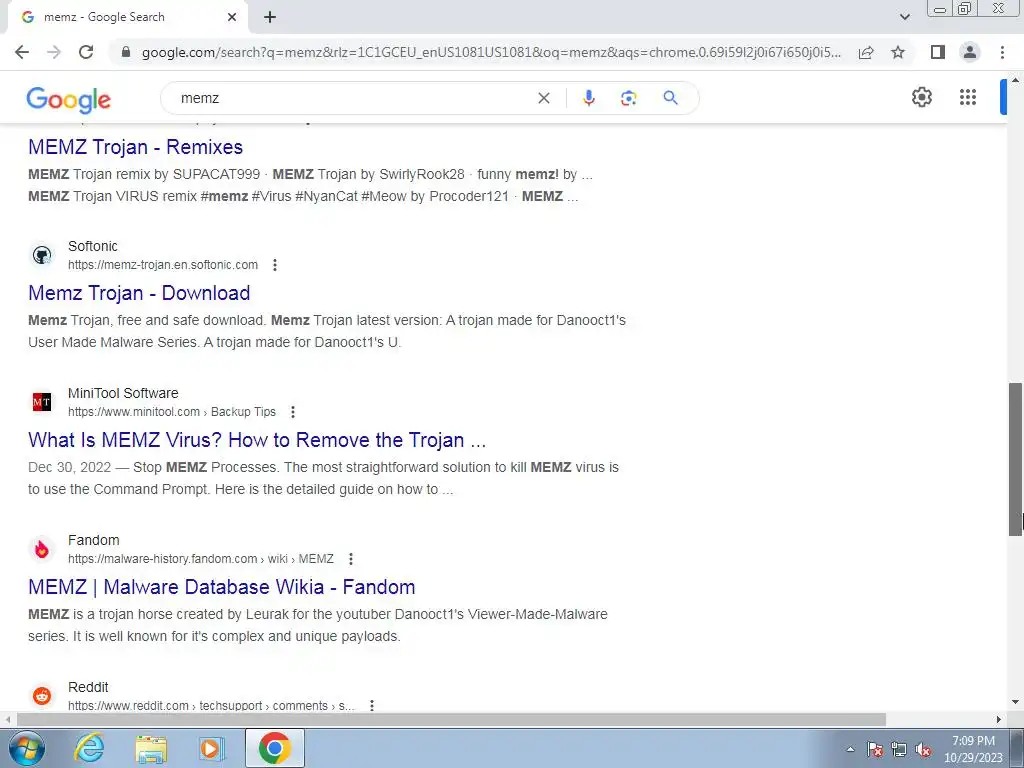Open a new tab
1024x768 pixels.
click(270, 18)
